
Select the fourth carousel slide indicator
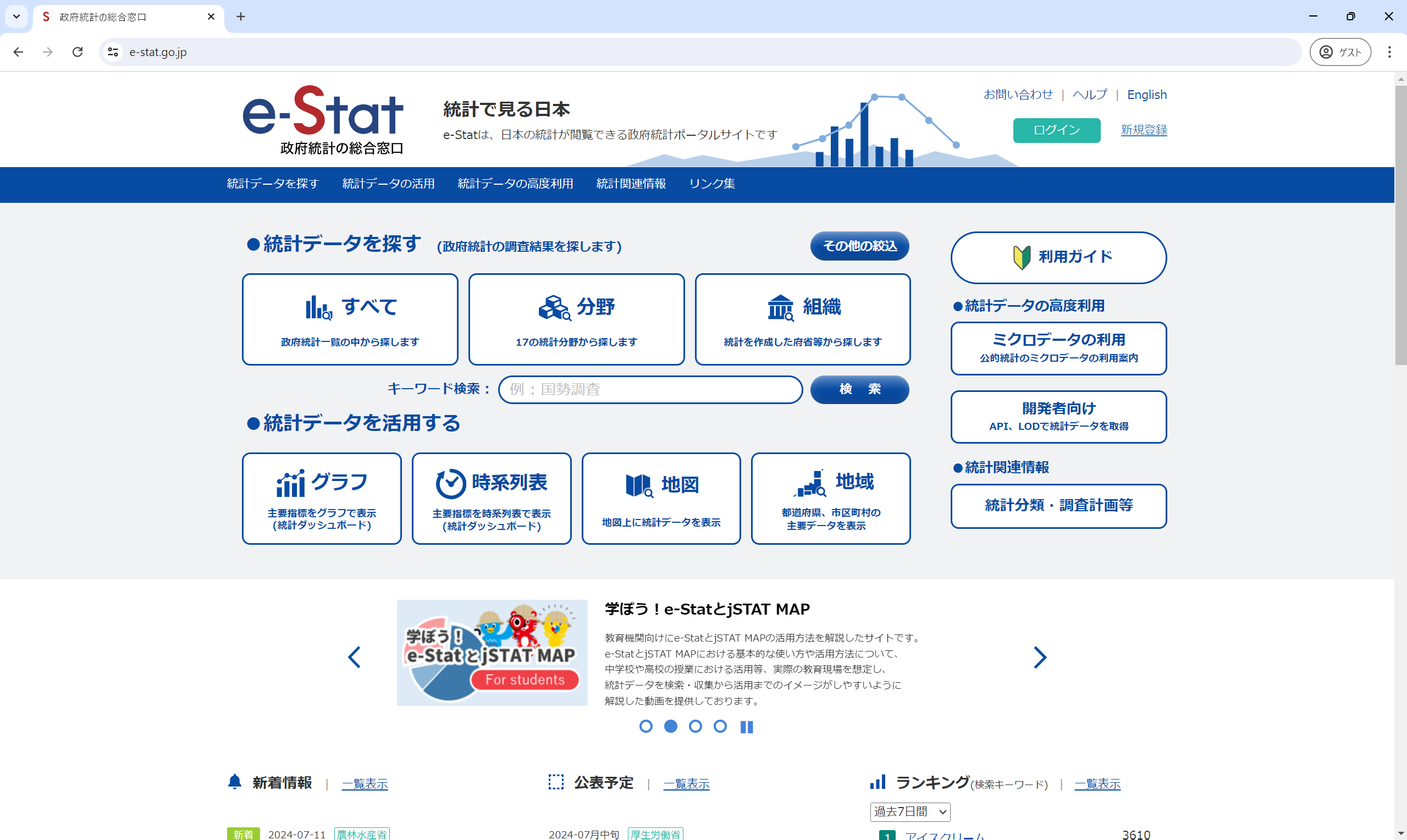coord(720,726)
